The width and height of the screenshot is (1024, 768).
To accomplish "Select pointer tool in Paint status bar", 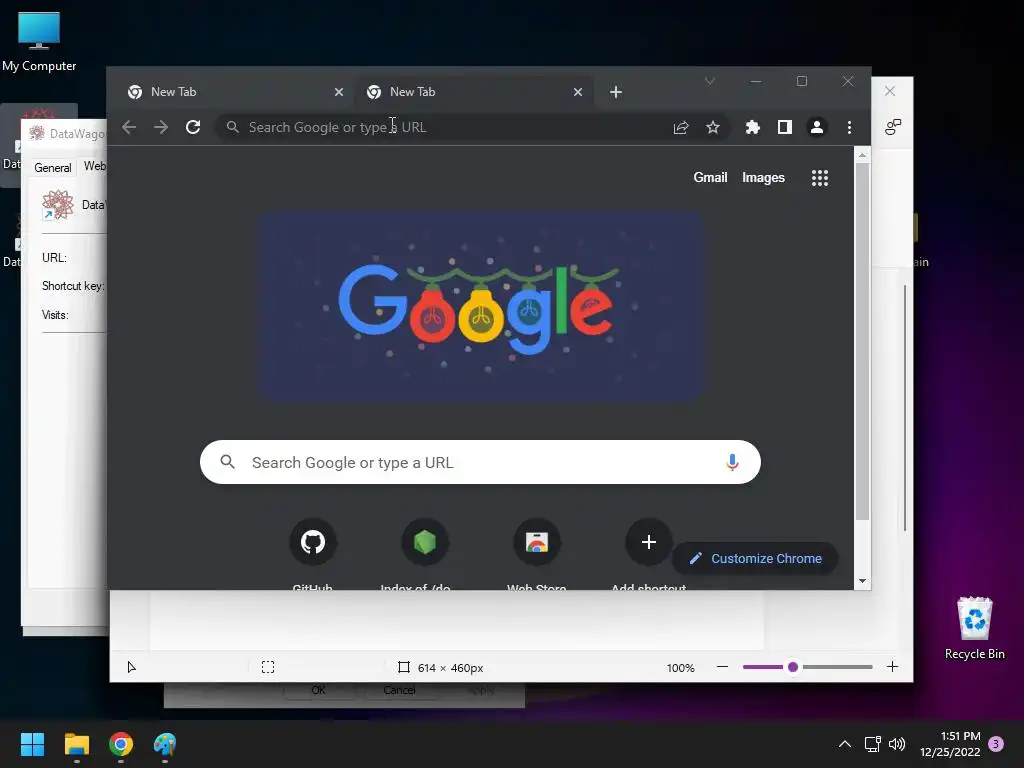I will click(x=131, y=667).
